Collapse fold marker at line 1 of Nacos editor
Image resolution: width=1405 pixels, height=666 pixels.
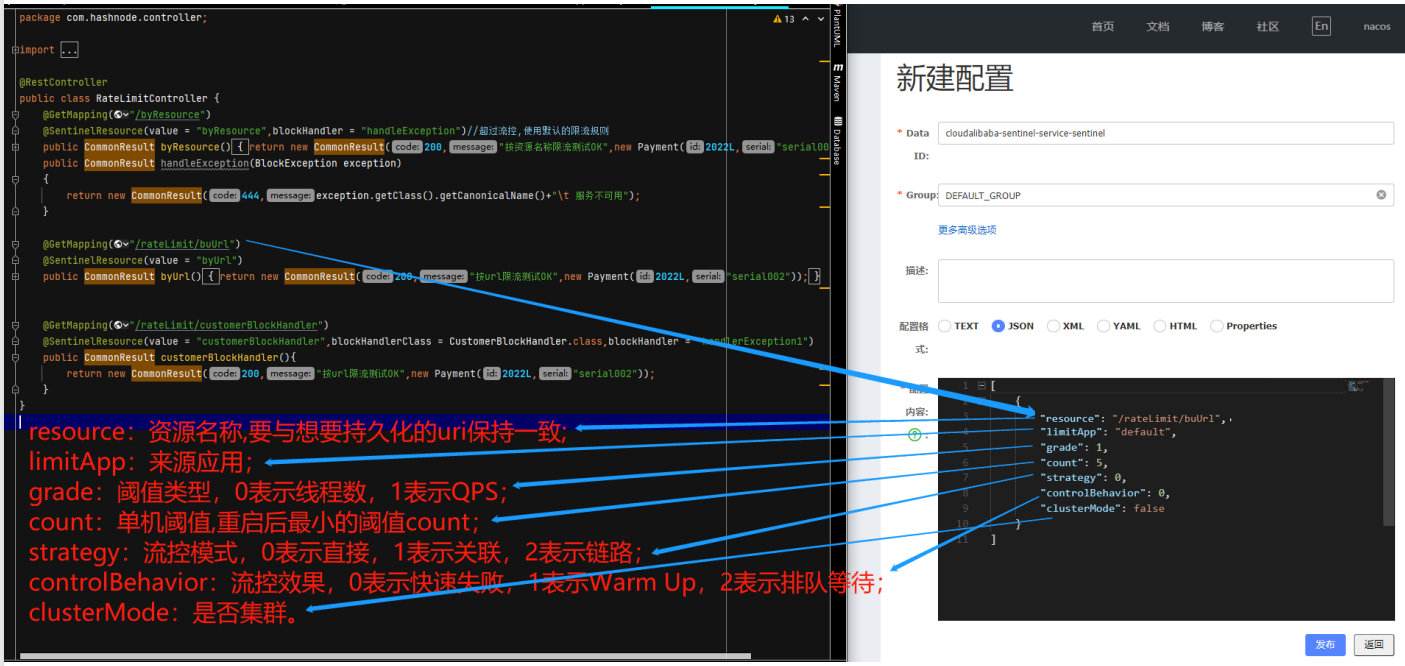tap(981, 386)
